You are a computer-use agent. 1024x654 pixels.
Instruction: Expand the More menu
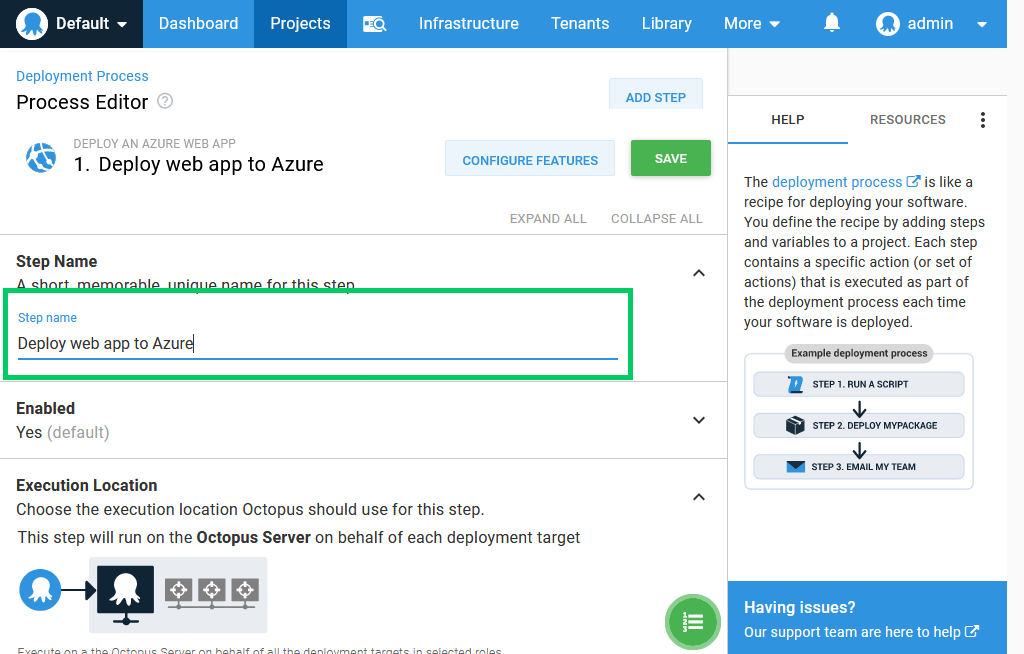coord(752,24)
